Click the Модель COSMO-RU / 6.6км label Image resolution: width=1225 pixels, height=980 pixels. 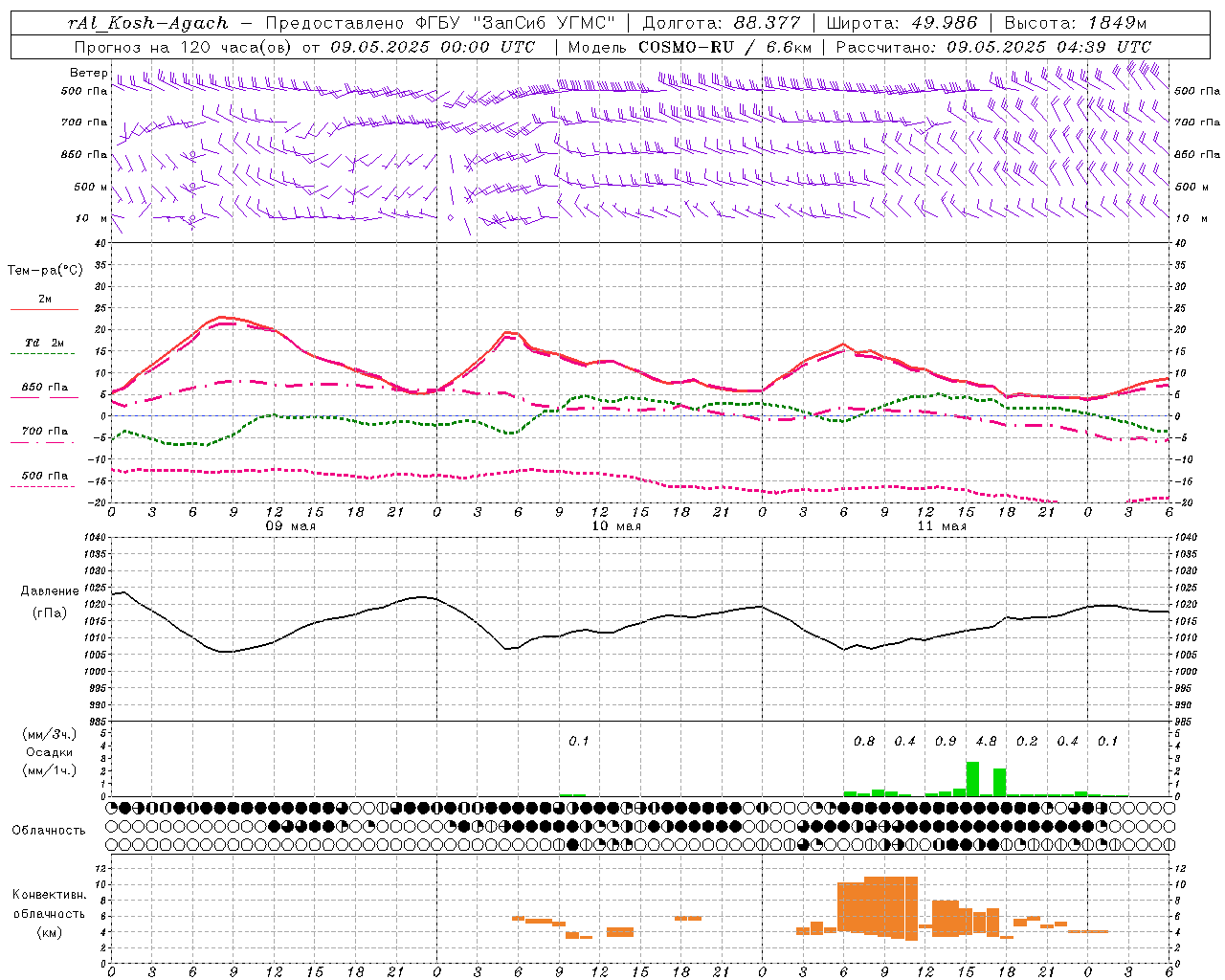690,47
